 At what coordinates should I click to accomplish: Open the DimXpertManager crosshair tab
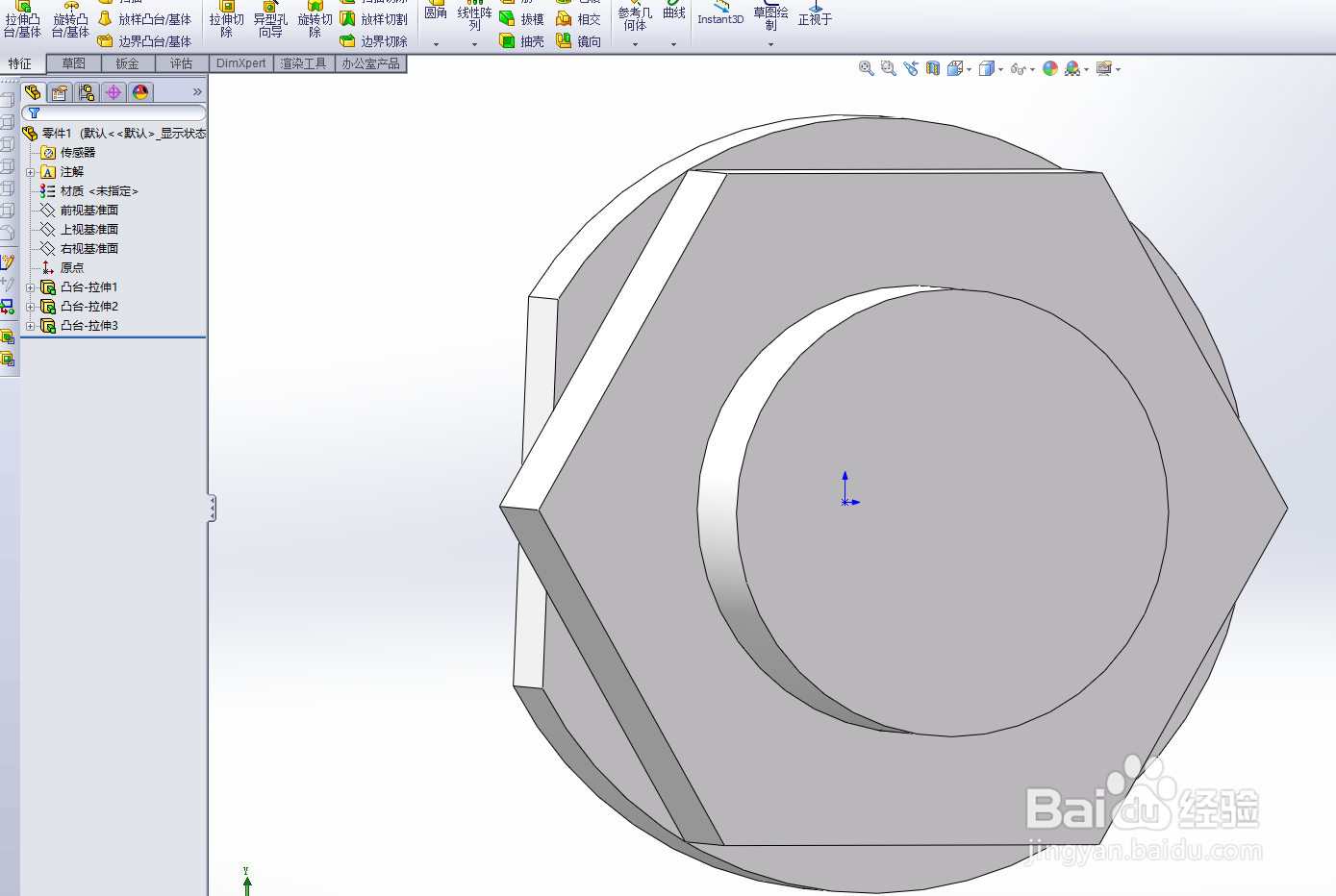click(x=113, y=92)
